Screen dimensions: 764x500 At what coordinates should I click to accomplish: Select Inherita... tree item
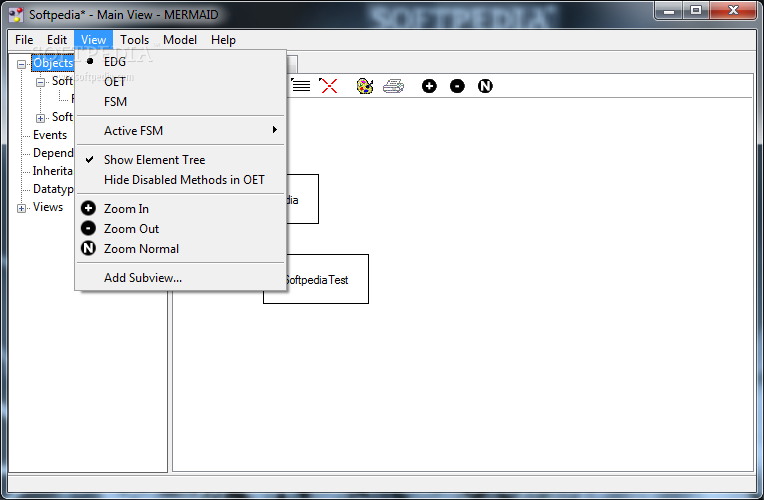pyautogui.click(x=53, y=171)
